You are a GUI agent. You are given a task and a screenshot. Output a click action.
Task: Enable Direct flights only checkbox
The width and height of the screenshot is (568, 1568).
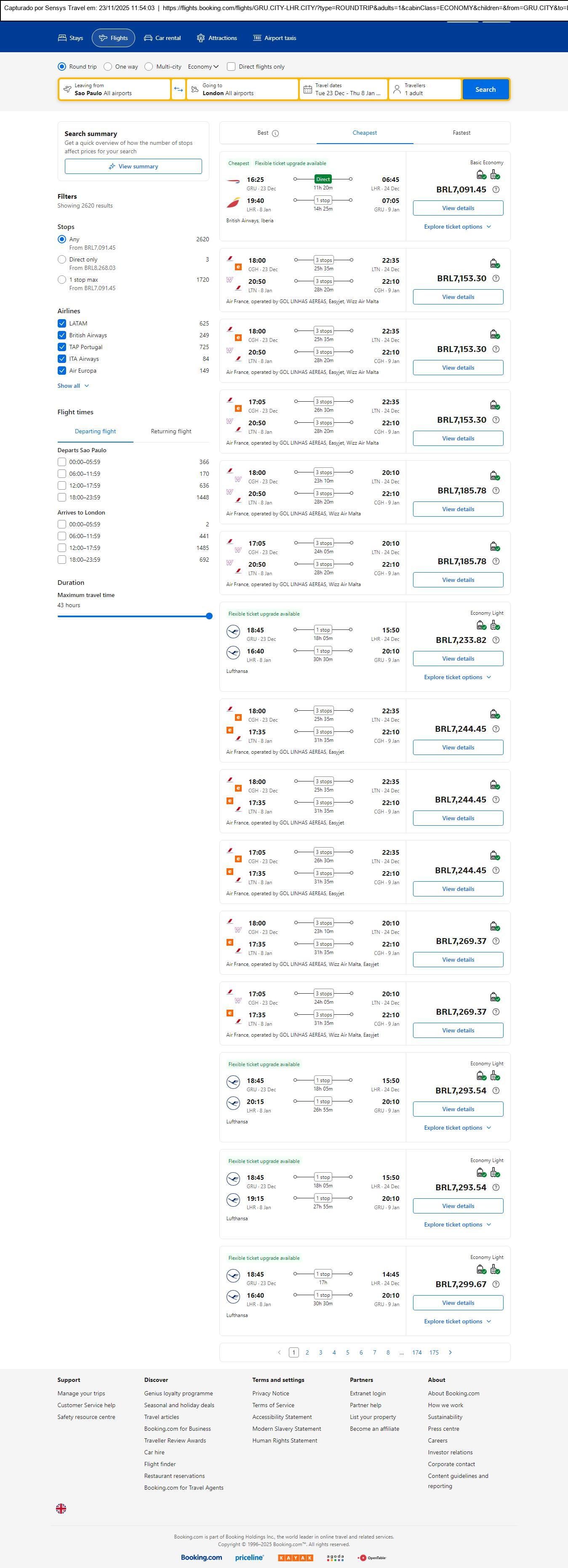pyautogui.click(x=231, y=67)
